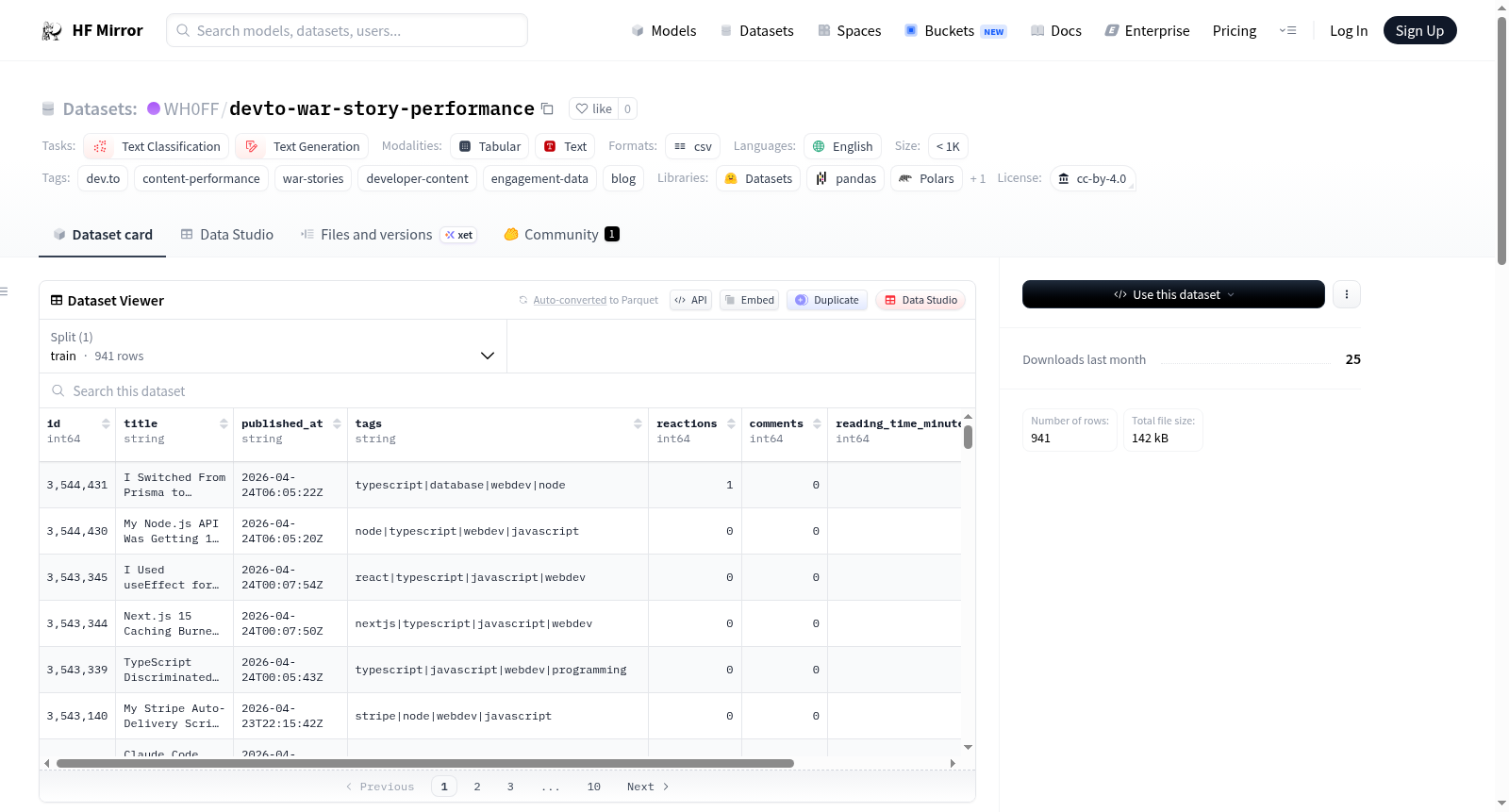Open the cc-by-4.0 license tag
Image resolution: width=1509 pixels, height=812 pixels.
(1092, 178)
